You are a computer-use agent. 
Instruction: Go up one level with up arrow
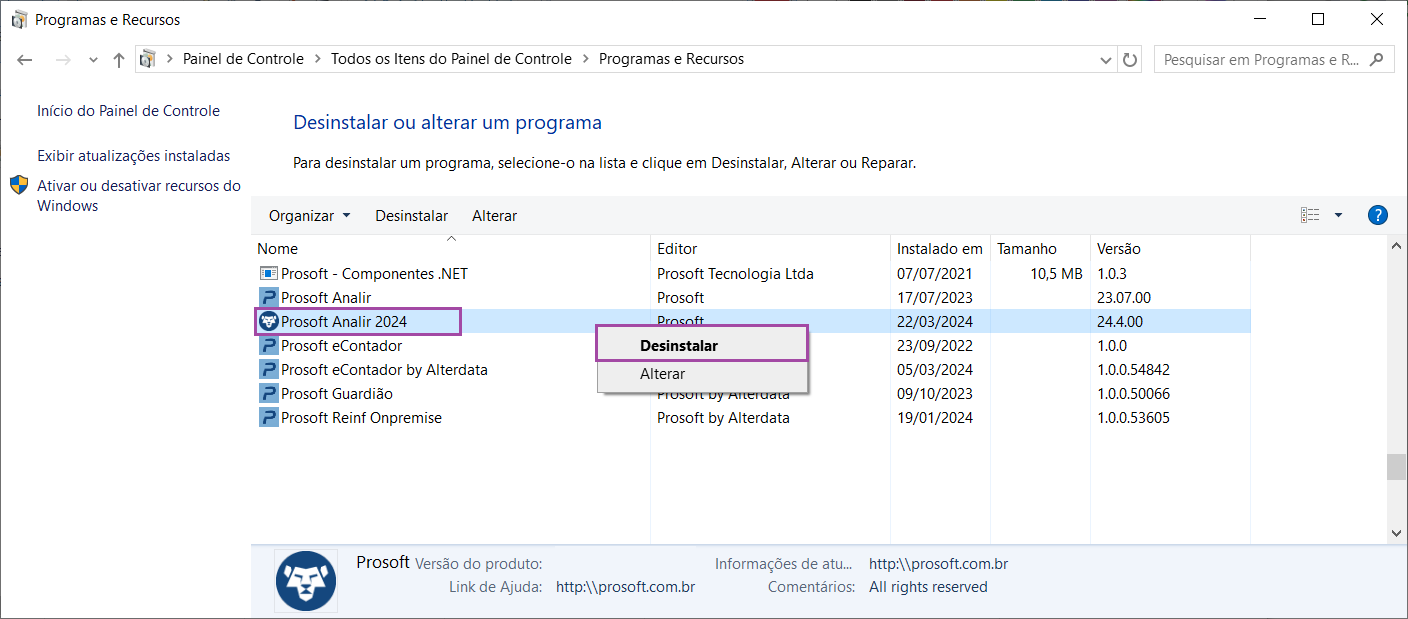[119, 60]
